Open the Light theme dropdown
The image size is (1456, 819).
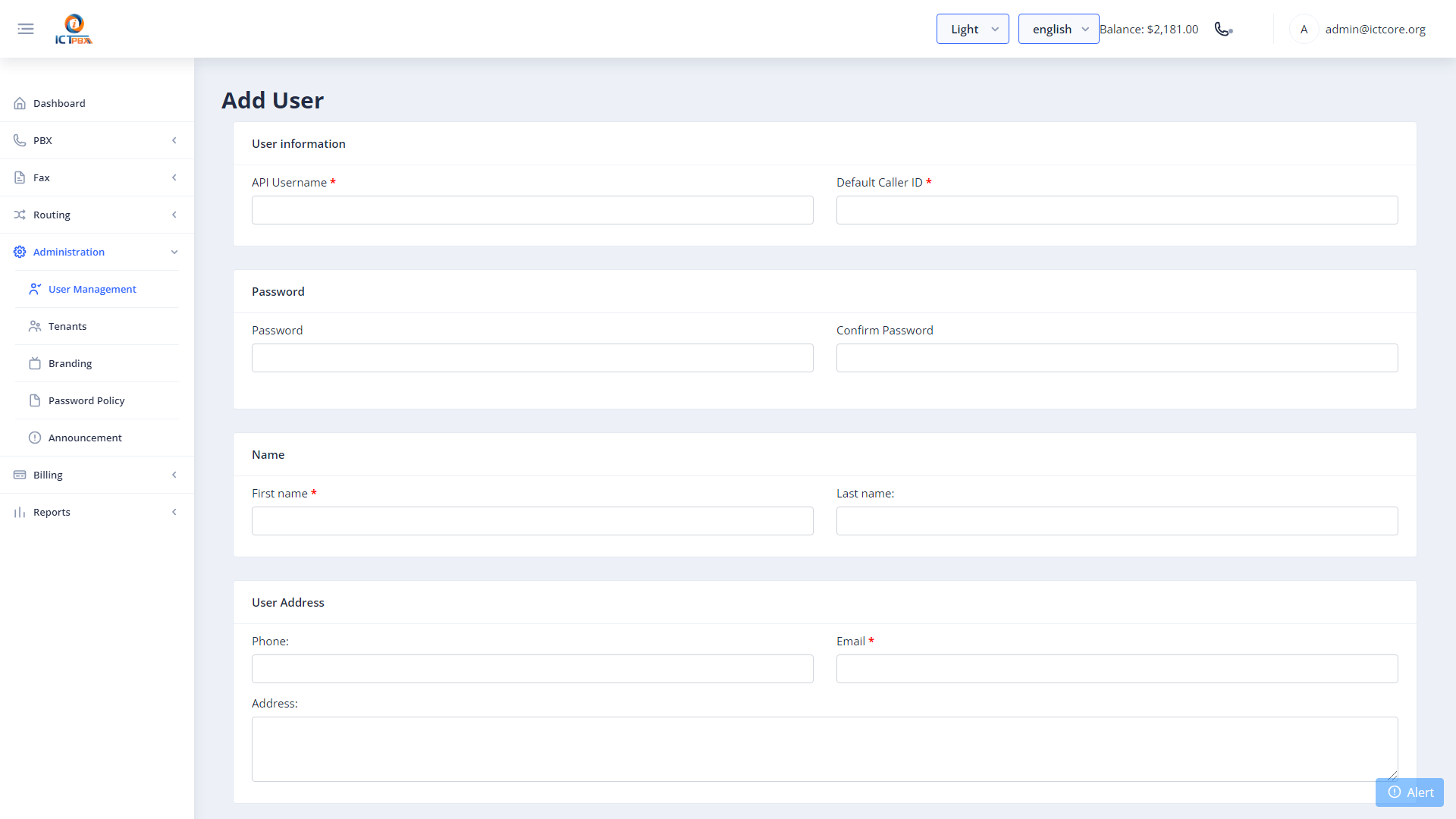pyautogui.click(x=972, y=29)
